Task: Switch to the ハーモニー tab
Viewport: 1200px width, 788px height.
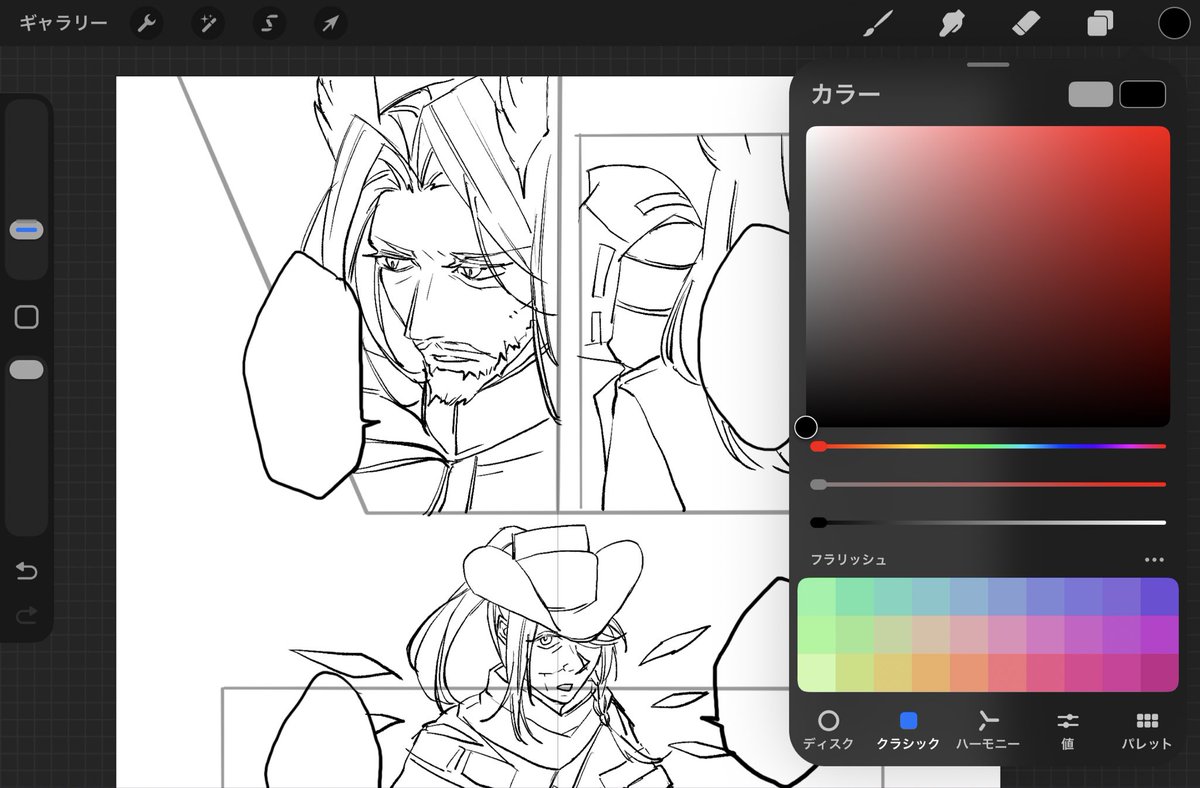Action: (x=988, y=731)
